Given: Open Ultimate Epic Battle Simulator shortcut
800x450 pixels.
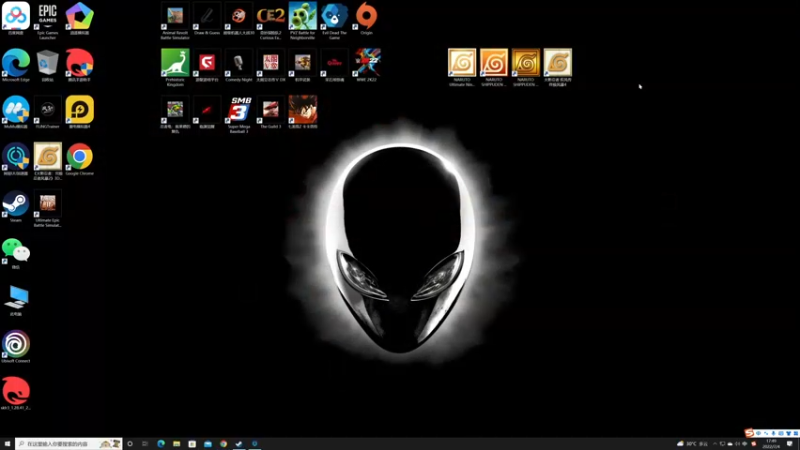Looking at the screenshot, I should pos(47,208).
